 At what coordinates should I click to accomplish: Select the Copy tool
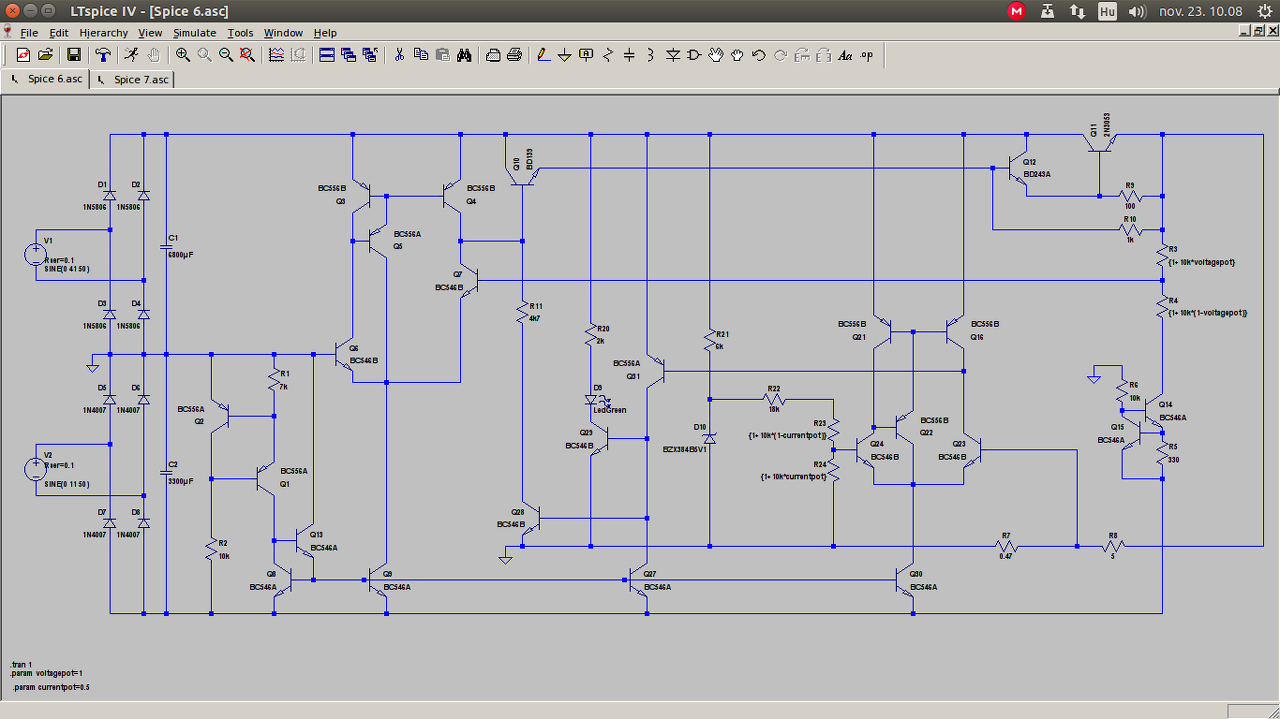coord(421,55)
